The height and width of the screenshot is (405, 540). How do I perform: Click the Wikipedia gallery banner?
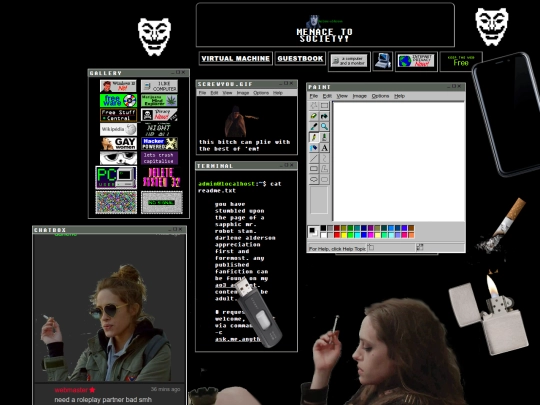pyautogui.click(x=118, y=129)
